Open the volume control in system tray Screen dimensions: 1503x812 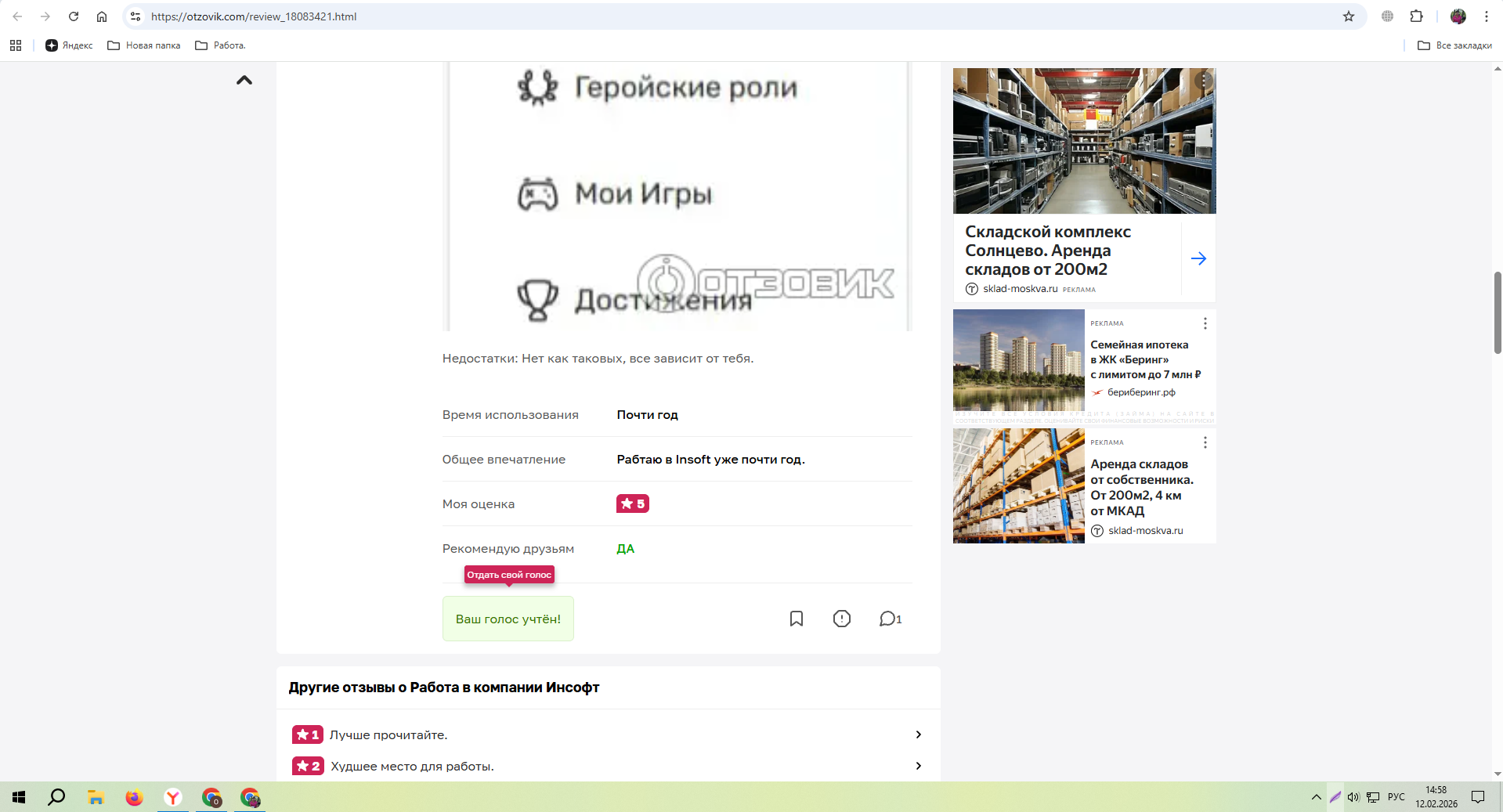1353,797
